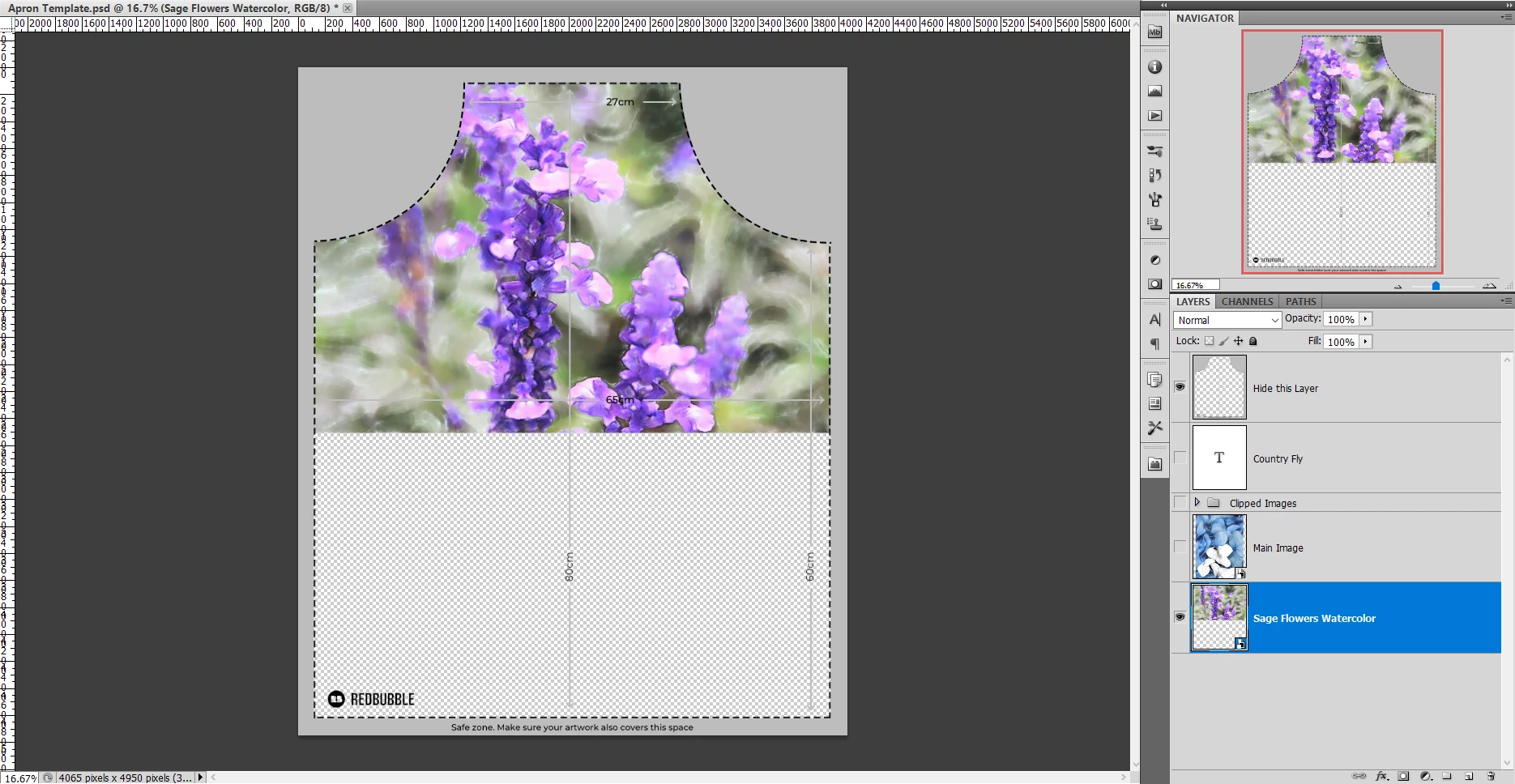Open the History panel icon
The width and height of the screenshot is (1515, 784).
[x=1154, y=176]
